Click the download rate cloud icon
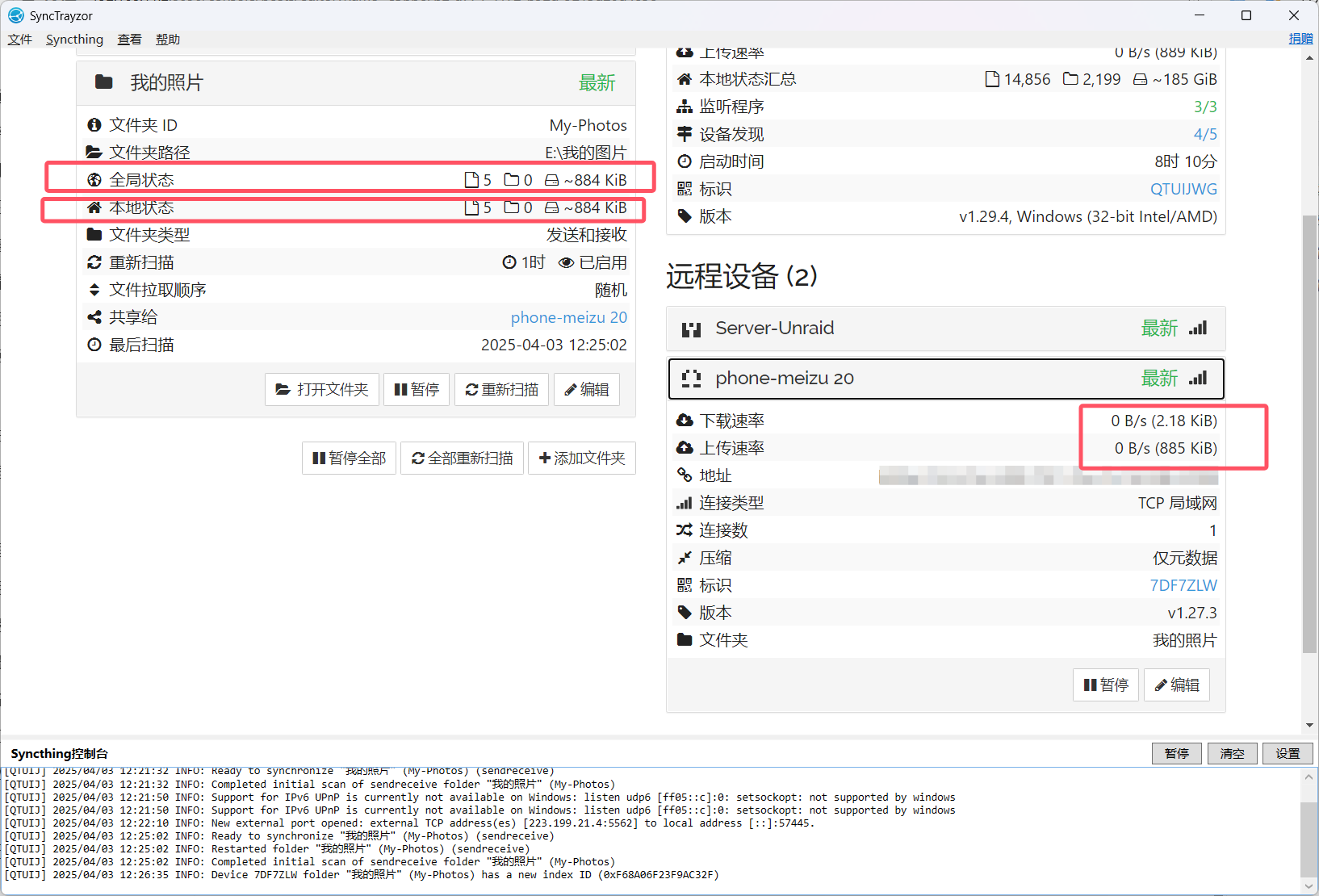The width and height of the screenshot is (1319, 896). [x=685, y=421]
